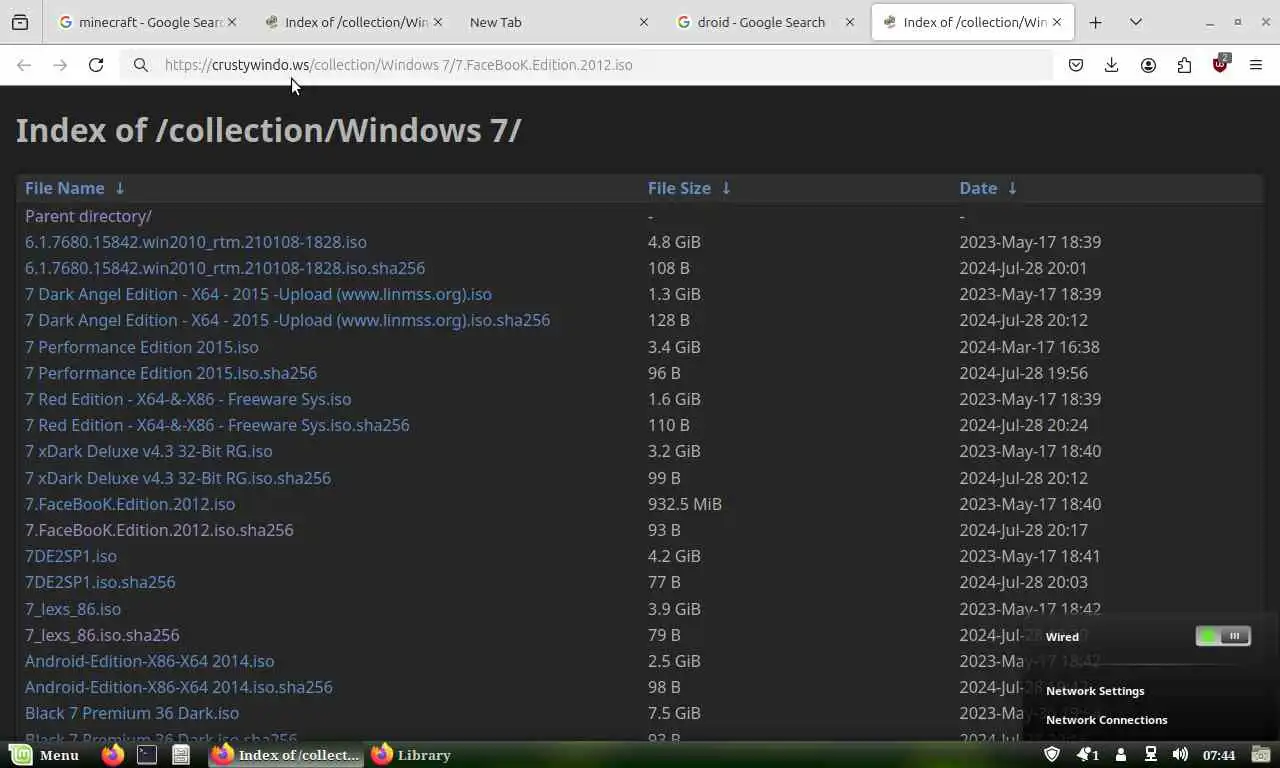
Task: Open Firefox View recent browsing icon
Action: point(20,22)
